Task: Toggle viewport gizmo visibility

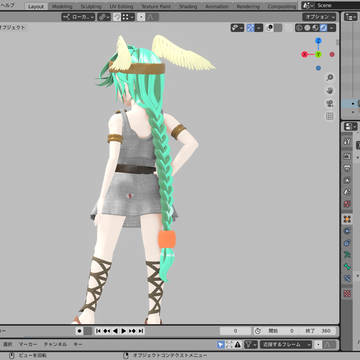Action: 251,28
